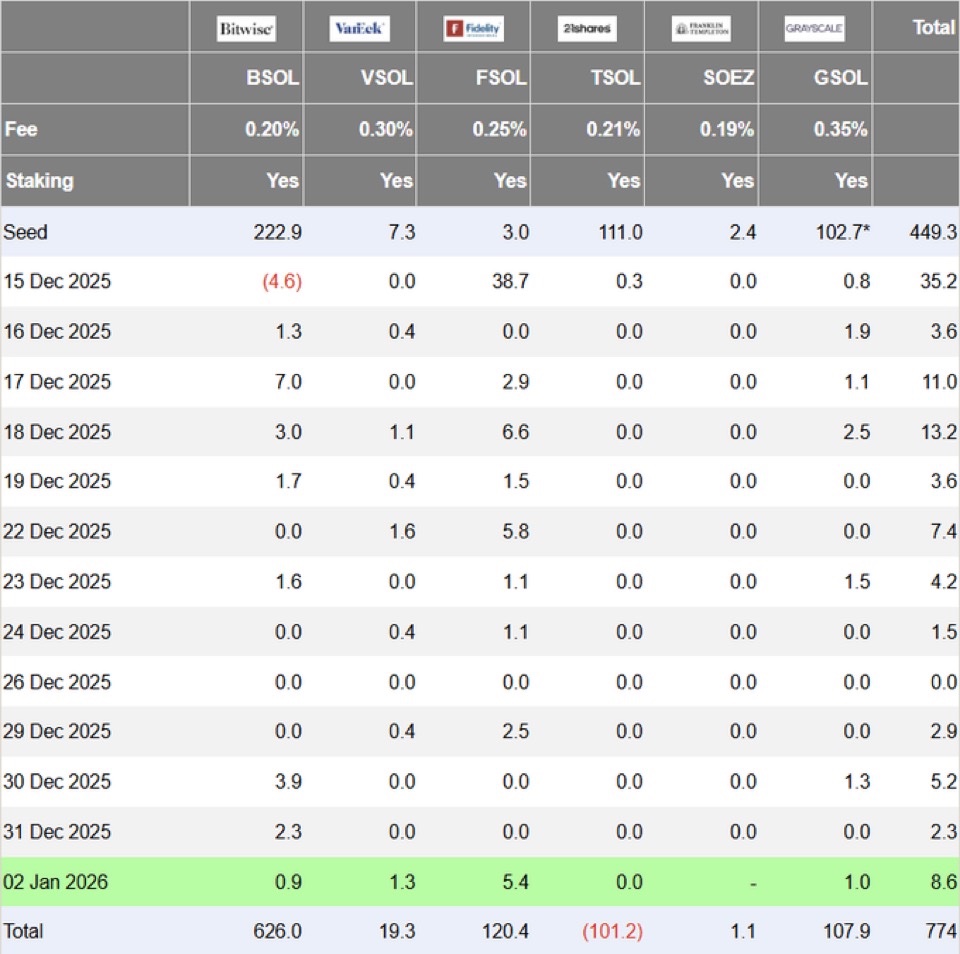
Task: Click the 102.7* GSOL seed value
Action: 842,232
